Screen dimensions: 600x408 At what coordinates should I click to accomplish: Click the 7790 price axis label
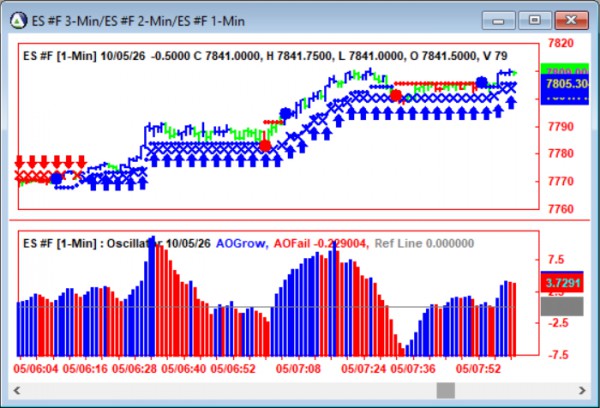tap(561, 127)
